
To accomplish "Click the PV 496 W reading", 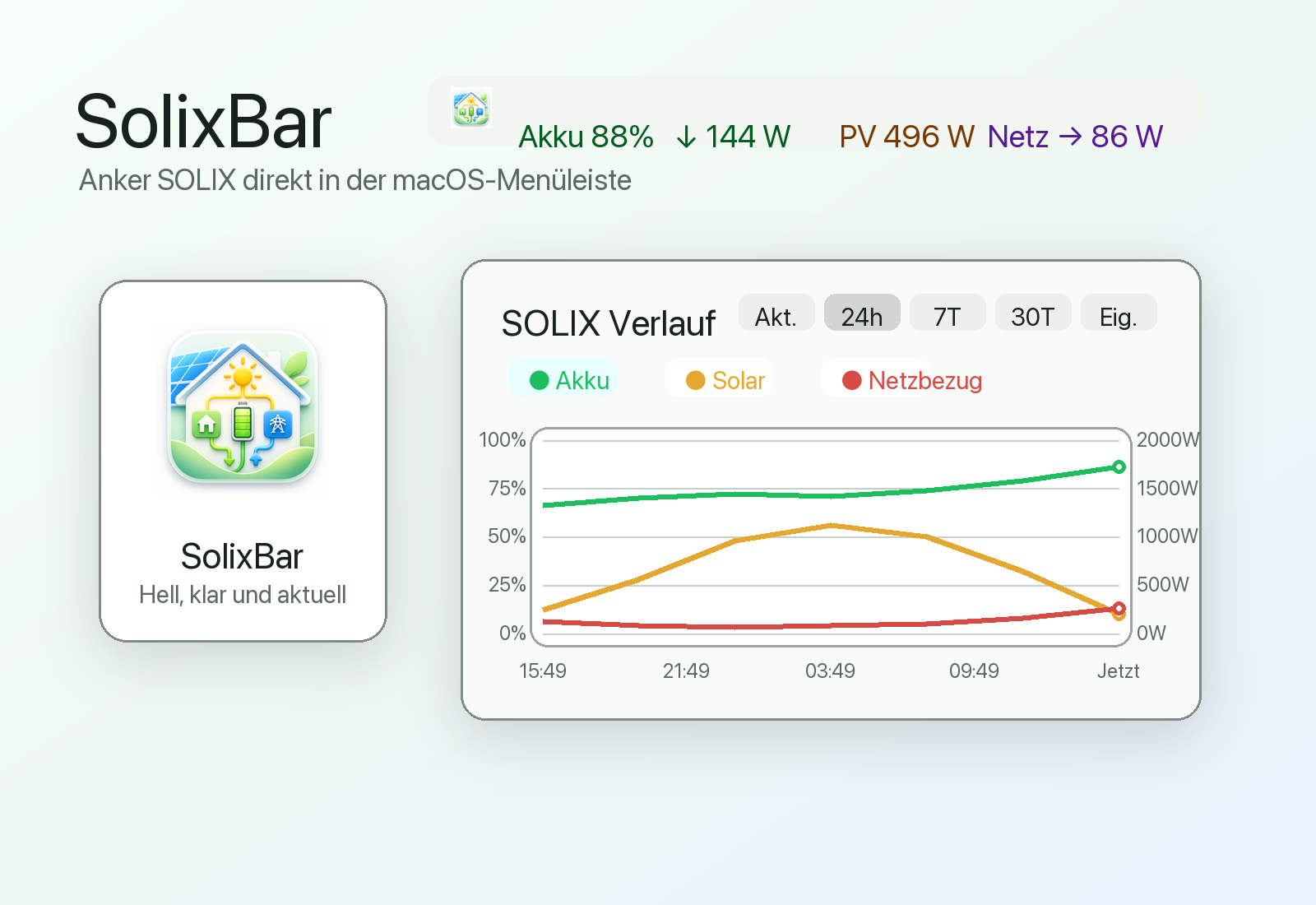I will [x=906, y=137].
